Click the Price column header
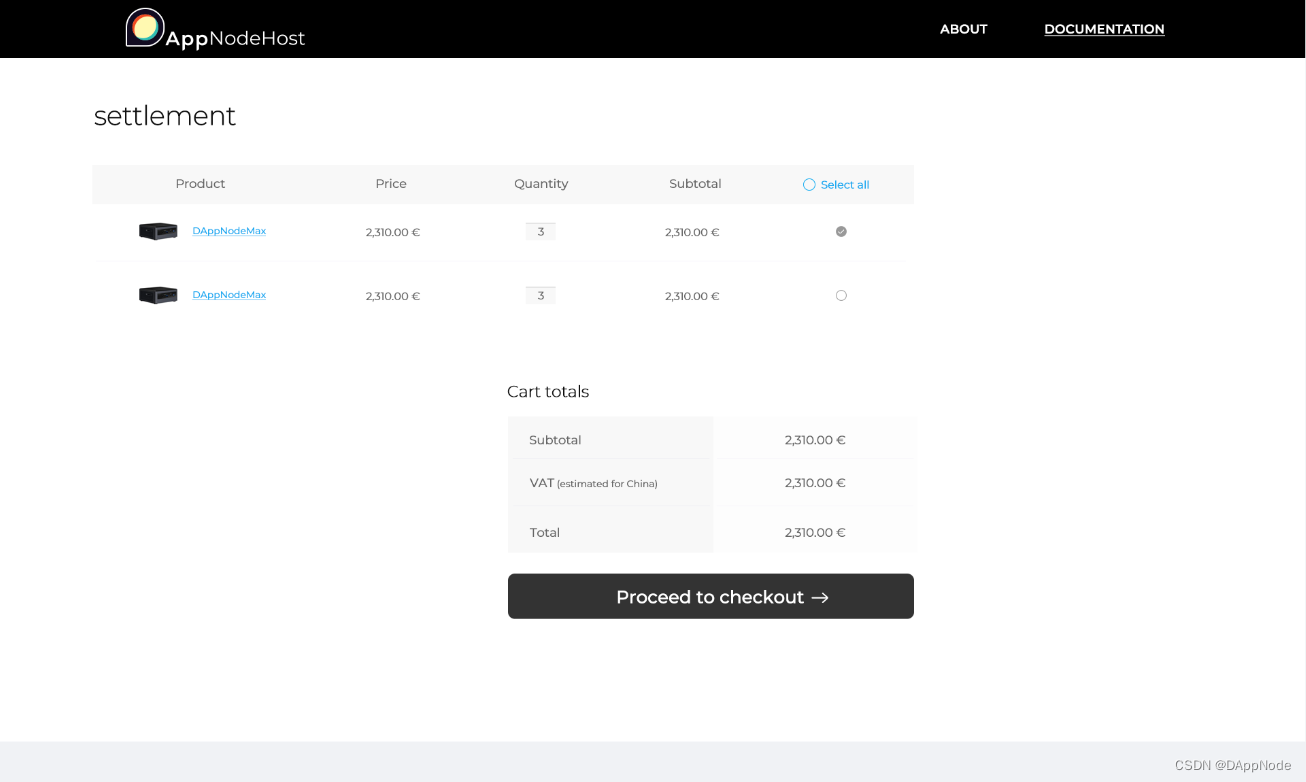The height and width of the screenshot is (782, 1306). (x=391, y=184)
